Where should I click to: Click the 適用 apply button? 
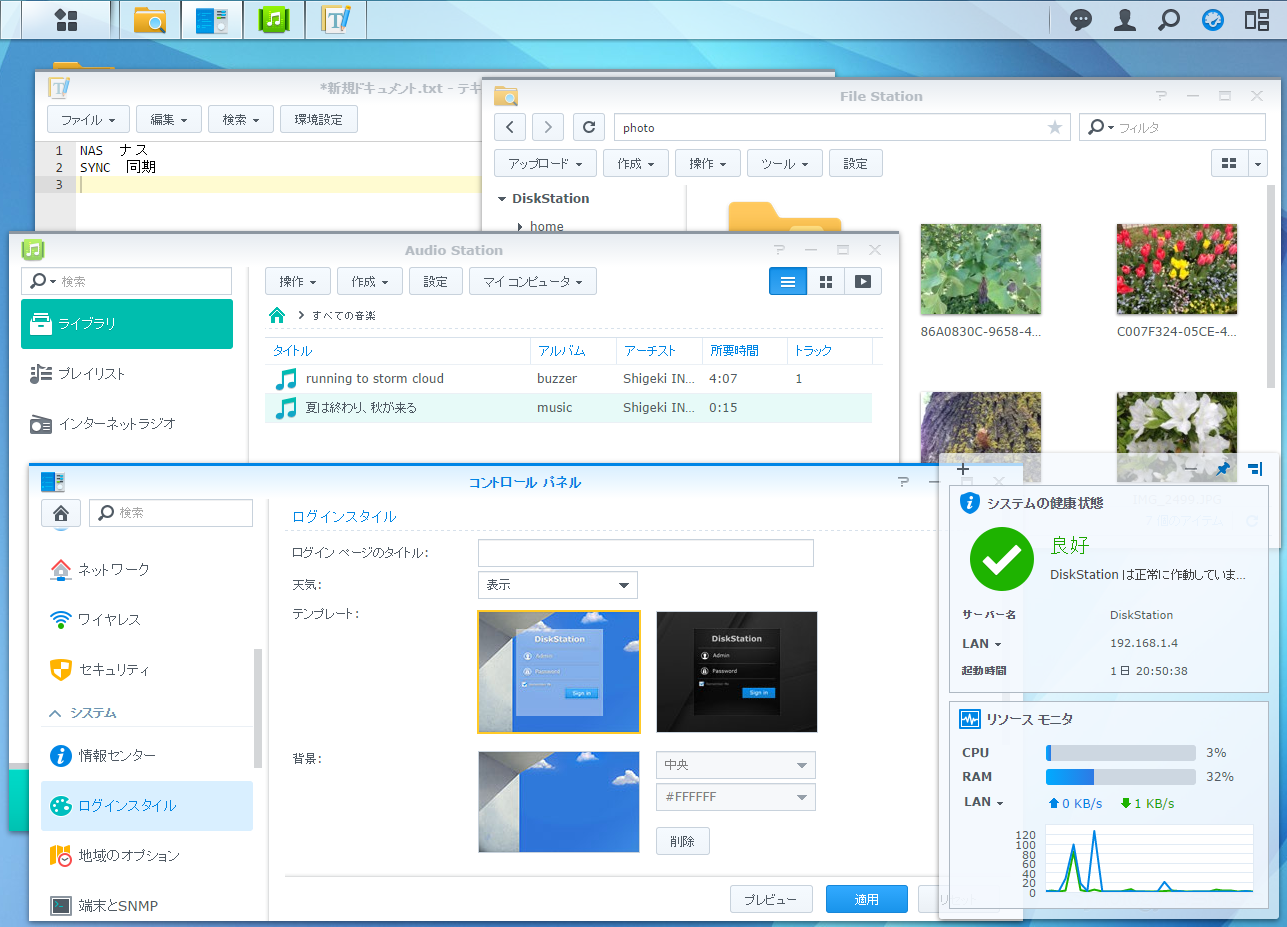[x=866, y=899]
